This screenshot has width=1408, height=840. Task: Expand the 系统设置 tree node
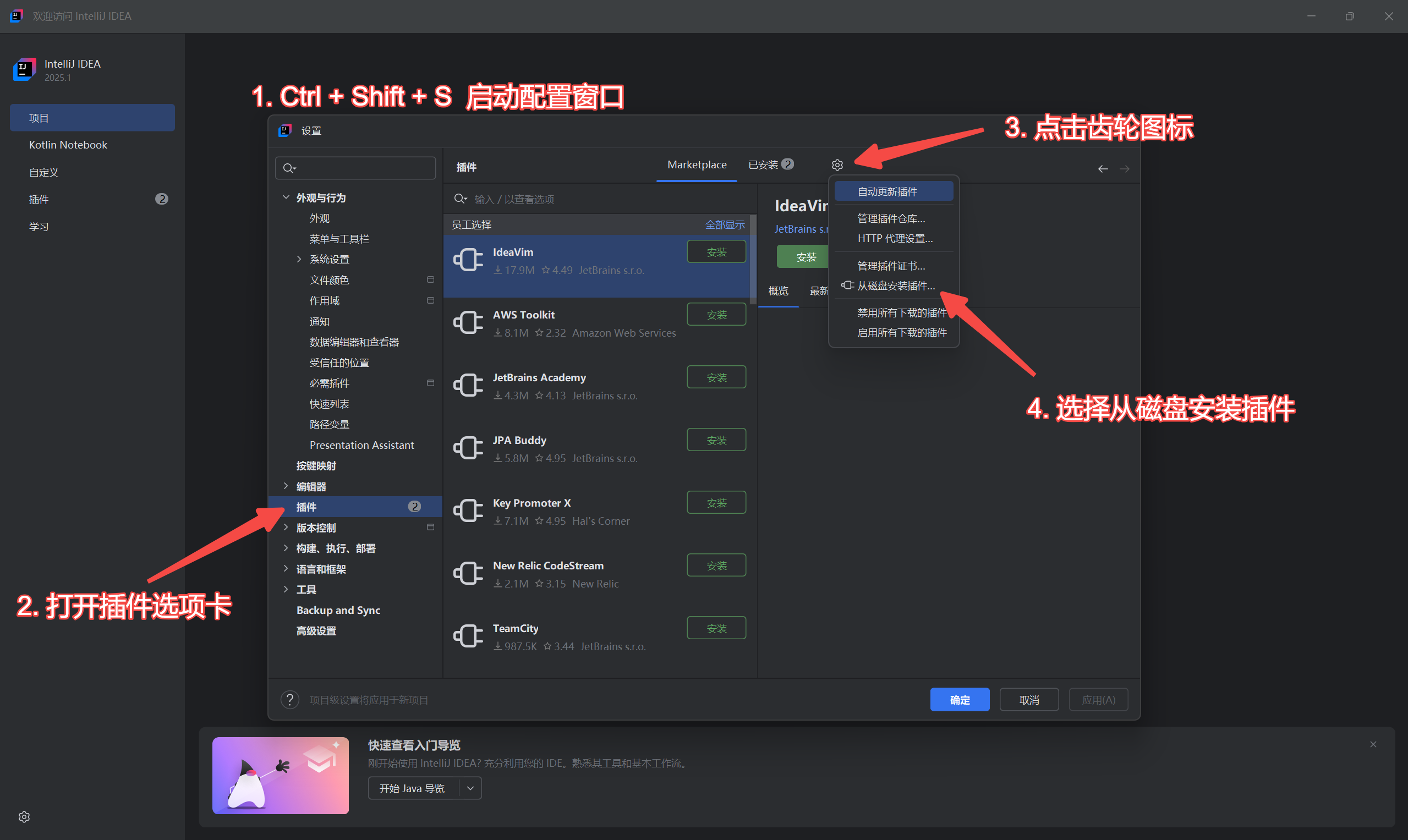(x=299, y=259)
